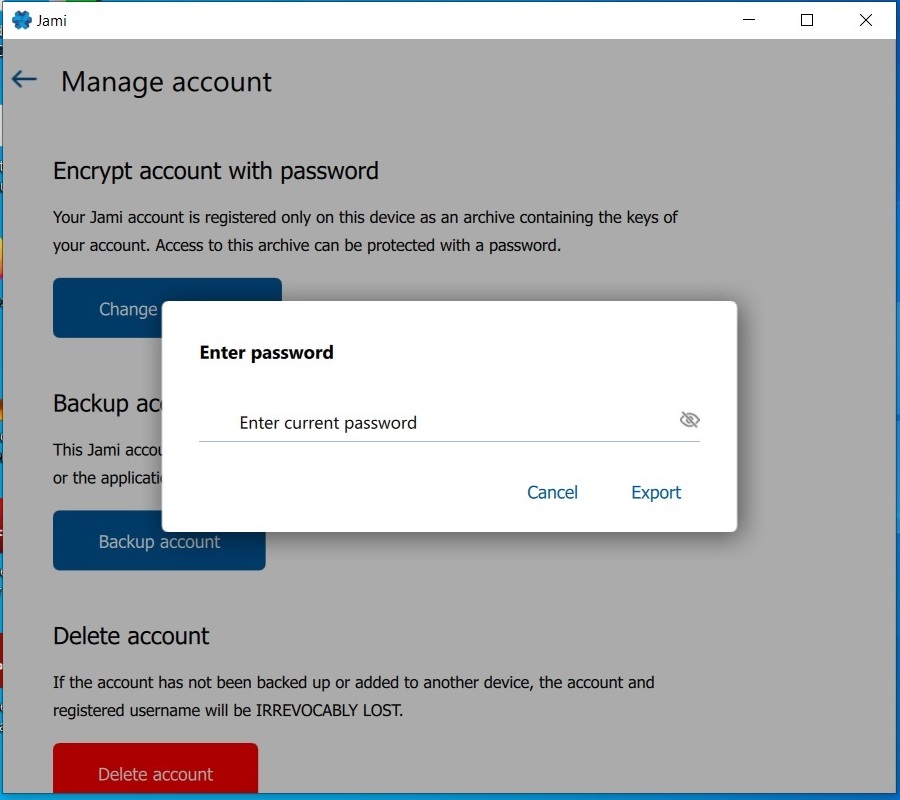Image resolution: width=900 pixels, height=800 pixels.
Task: Toggle password visibility eye icon
Action: pyautogui.click(x=689, y=420)
